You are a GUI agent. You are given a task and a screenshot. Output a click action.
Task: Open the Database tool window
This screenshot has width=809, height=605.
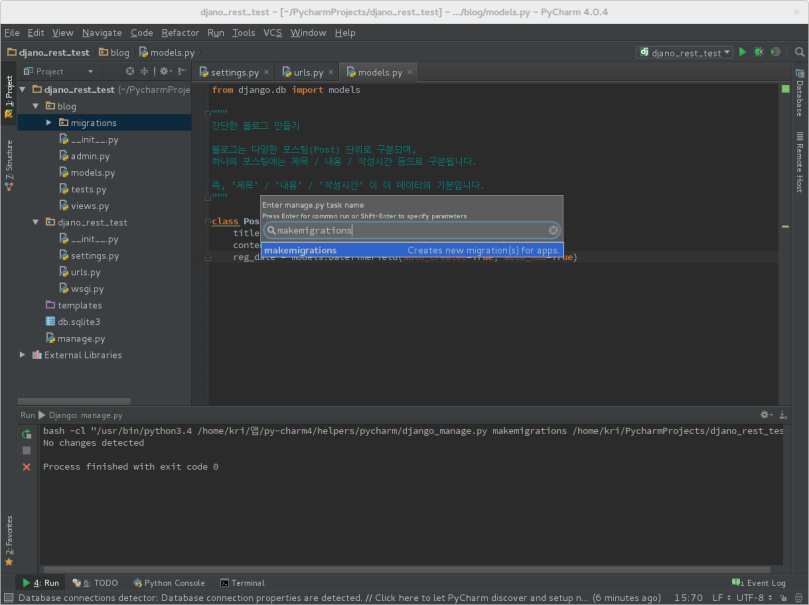[800, 92]
